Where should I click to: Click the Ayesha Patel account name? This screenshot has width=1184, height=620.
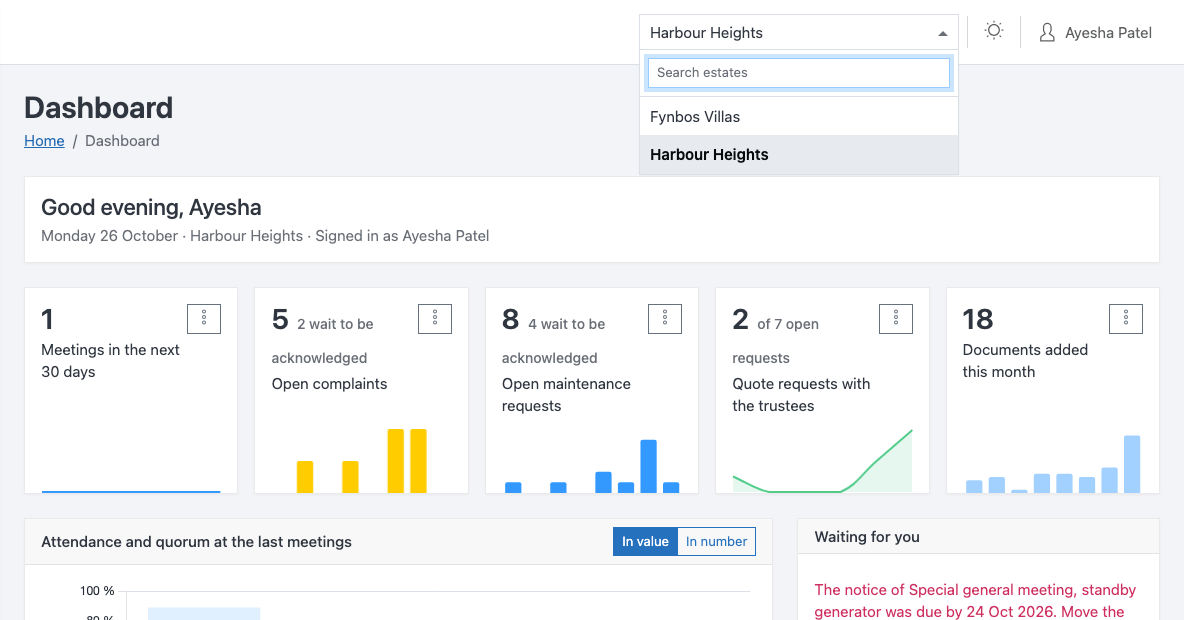pyautogui.click(x=1108, y=32)
